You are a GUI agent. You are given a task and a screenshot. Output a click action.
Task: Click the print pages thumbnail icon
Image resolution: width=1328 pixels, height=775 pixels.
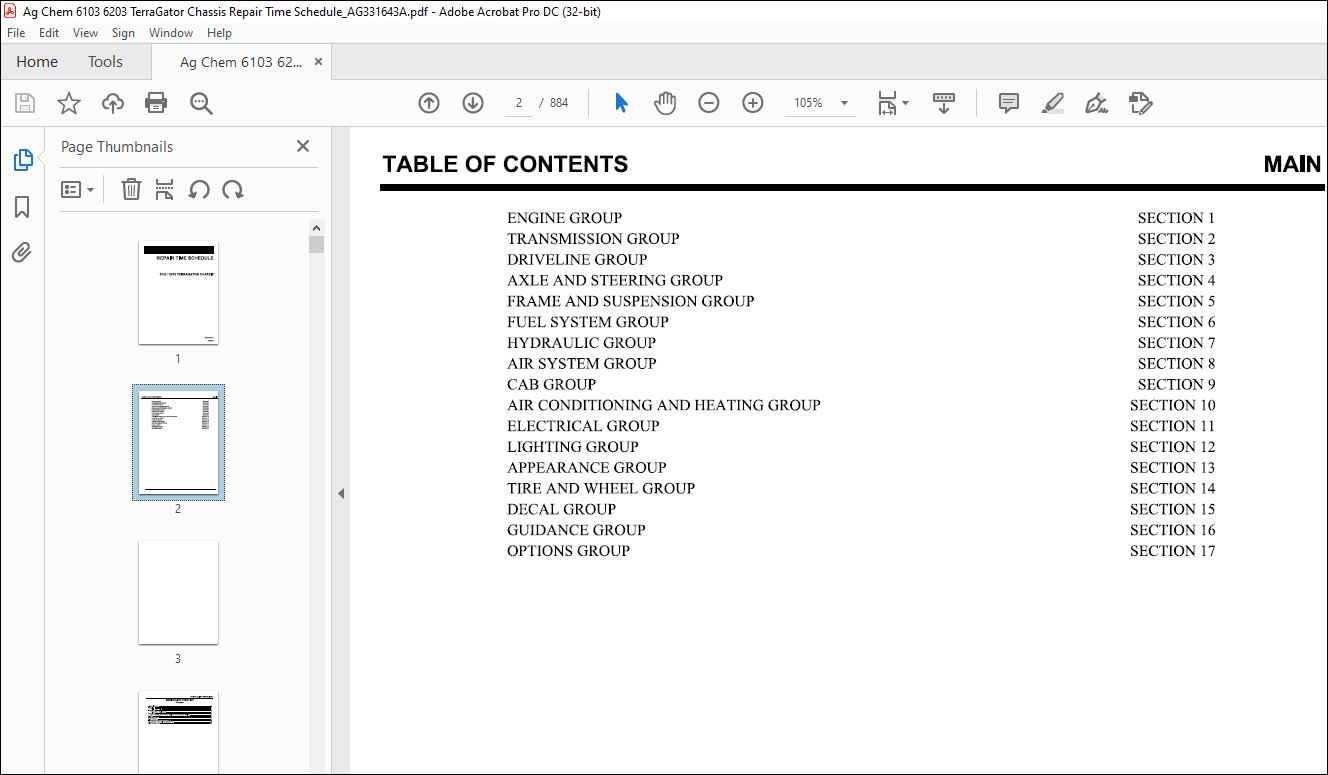click(x=165, y=189)
